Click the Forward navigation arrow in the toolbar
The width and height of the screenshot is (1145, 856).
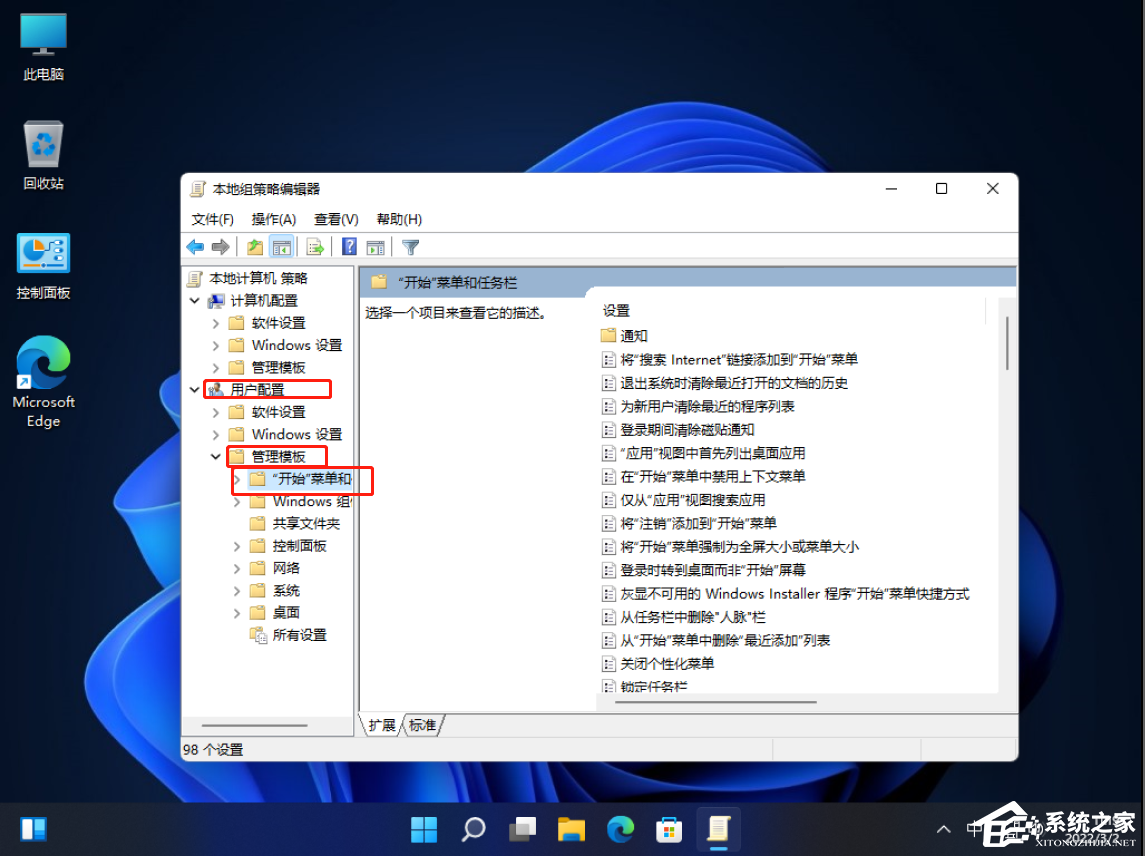(x=220, y=247)
